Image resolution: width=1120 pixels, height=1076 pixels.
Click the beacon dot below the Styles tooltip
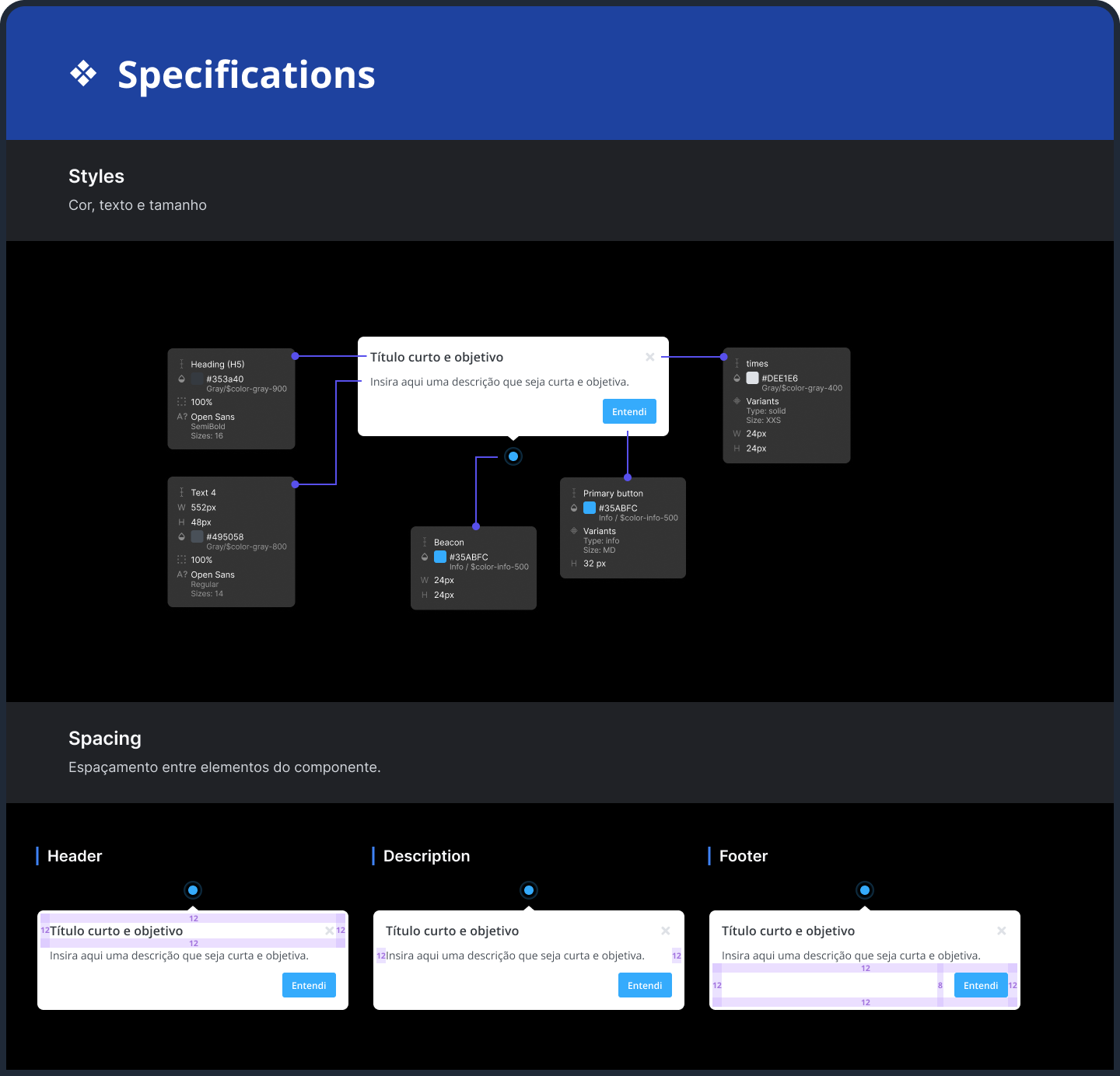(x=513, y=456)
